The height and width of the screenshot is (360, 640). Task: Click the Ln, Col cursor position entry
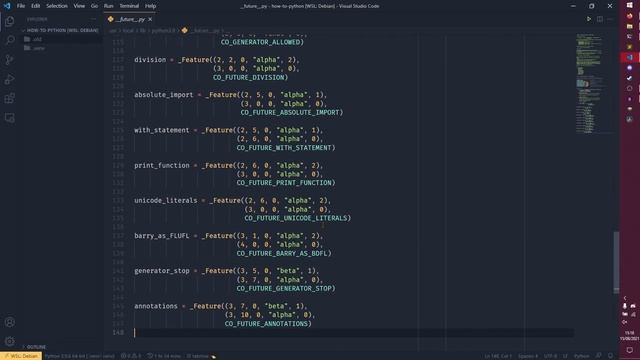(x=498, y=356)
